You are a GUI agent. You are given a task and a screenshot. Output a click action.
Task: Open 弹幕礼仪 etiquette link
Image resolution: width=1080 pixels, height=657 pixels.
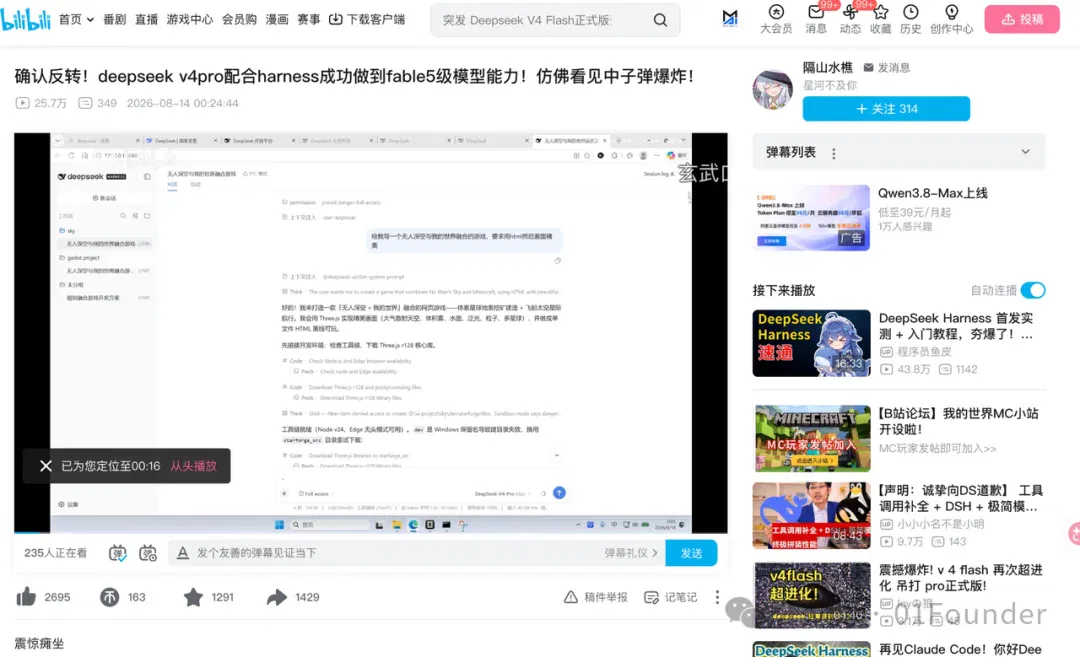[631, 553]
